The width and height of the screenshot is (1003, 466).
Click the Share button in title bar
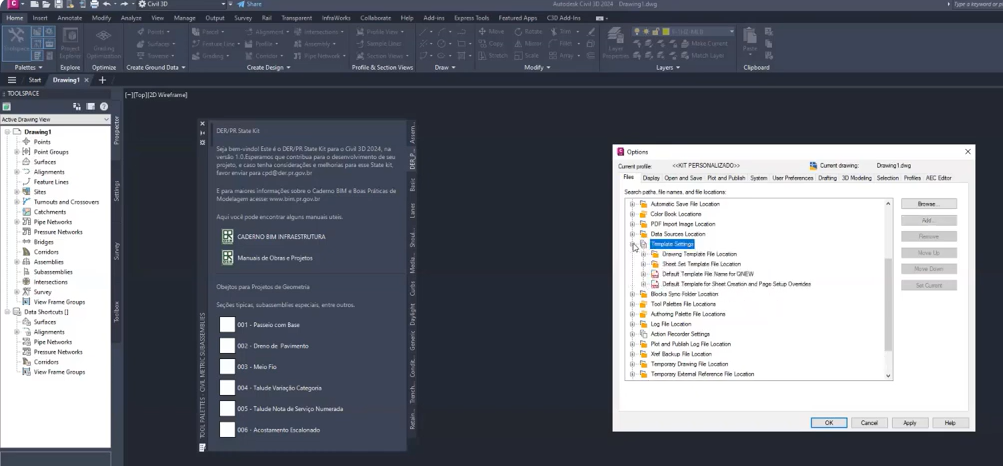(249, 4)
